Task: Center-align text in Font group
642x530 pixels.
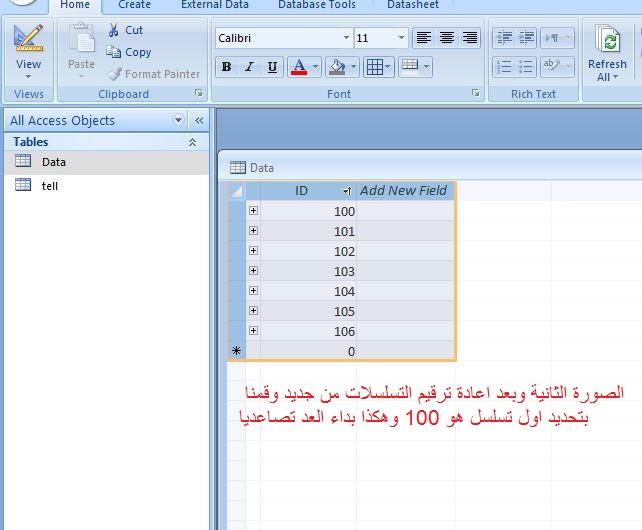Action: tap(447, 38)
